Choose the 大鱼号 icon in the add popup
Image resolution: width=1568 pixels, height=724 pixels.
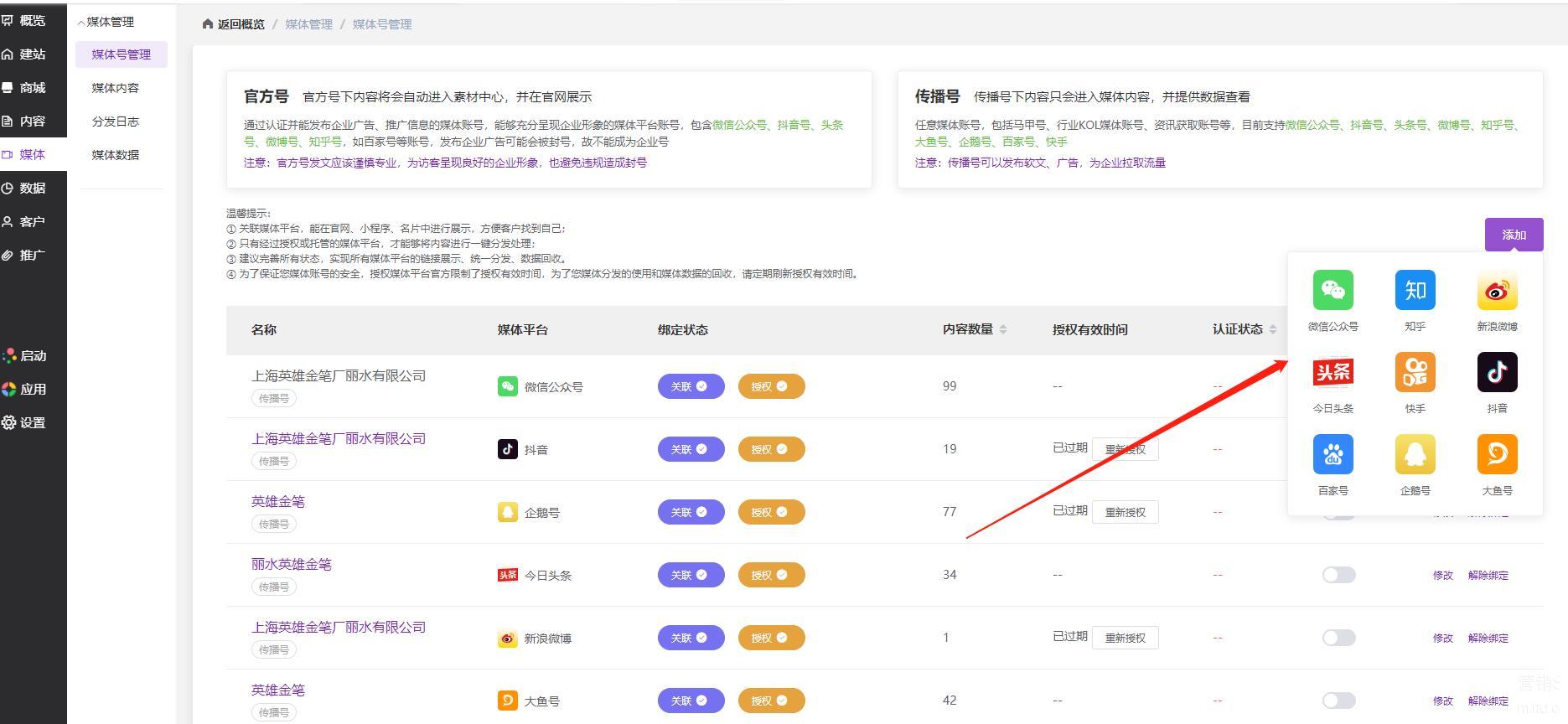tap(1497, 454)
